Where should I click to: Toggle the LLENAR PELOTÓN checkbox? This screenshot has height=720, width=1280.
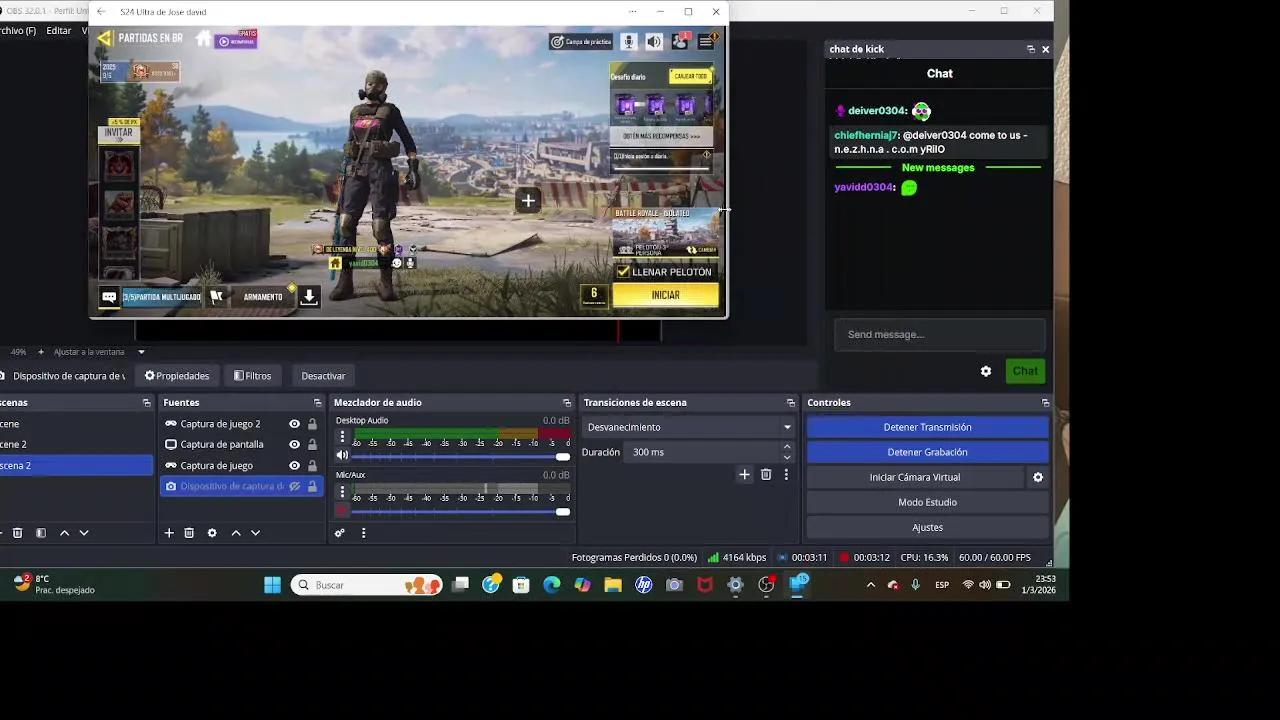(x=623, y=272)
